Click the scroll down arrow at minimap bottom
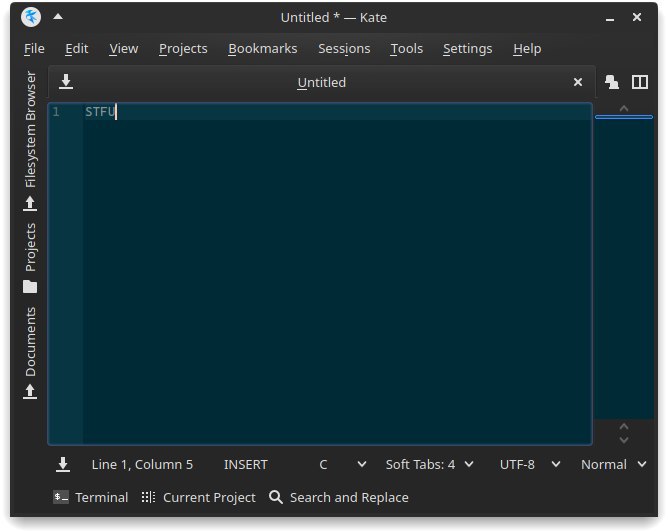Screen dimensions: 668x531 624,440
